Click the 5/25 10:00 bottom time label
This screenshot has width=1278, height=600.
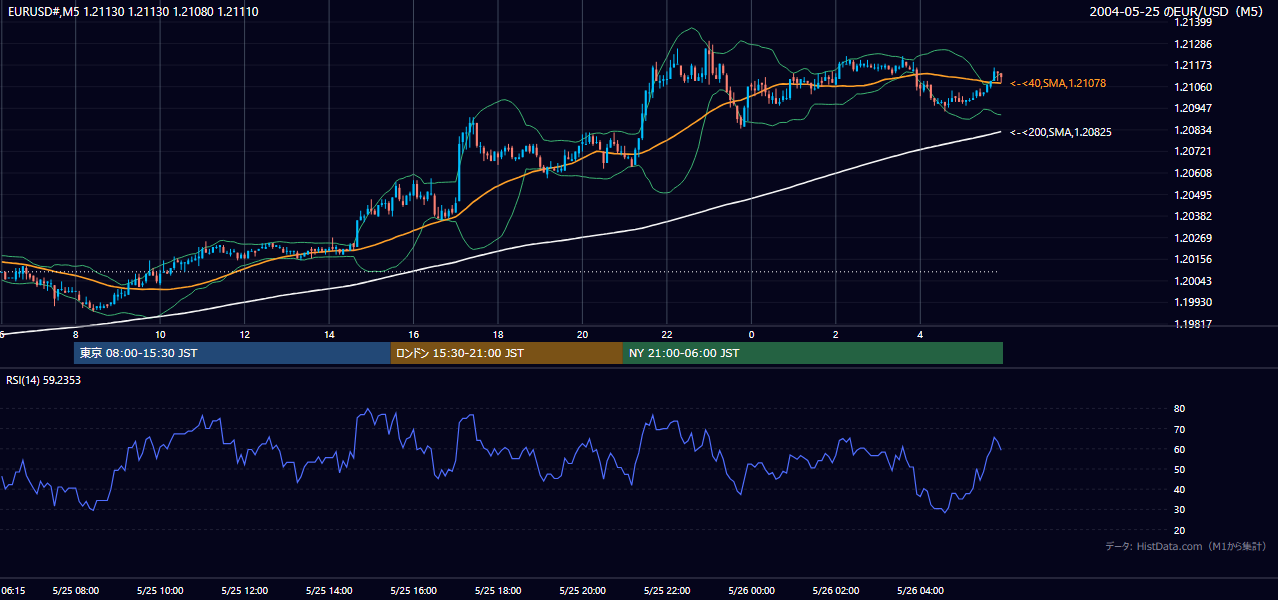click(x=161, y=591)
